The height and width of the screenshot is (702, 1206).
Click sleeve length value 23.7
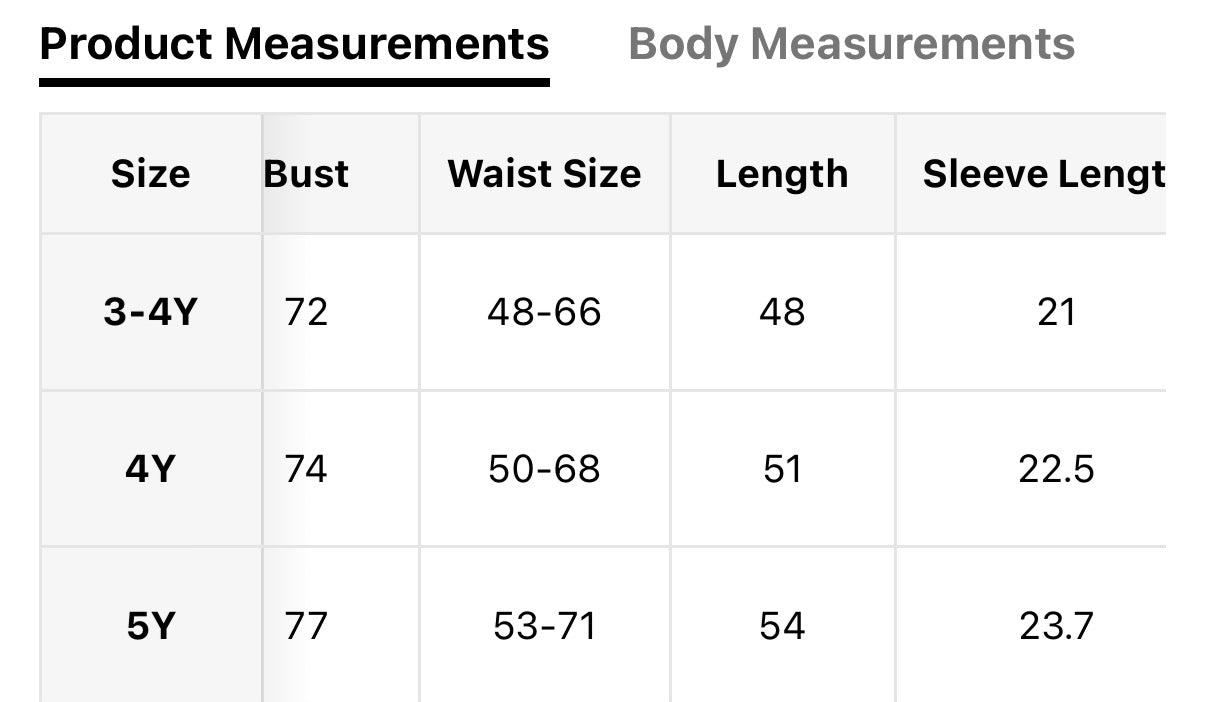pyautogui.click(x=1056, y=626)
